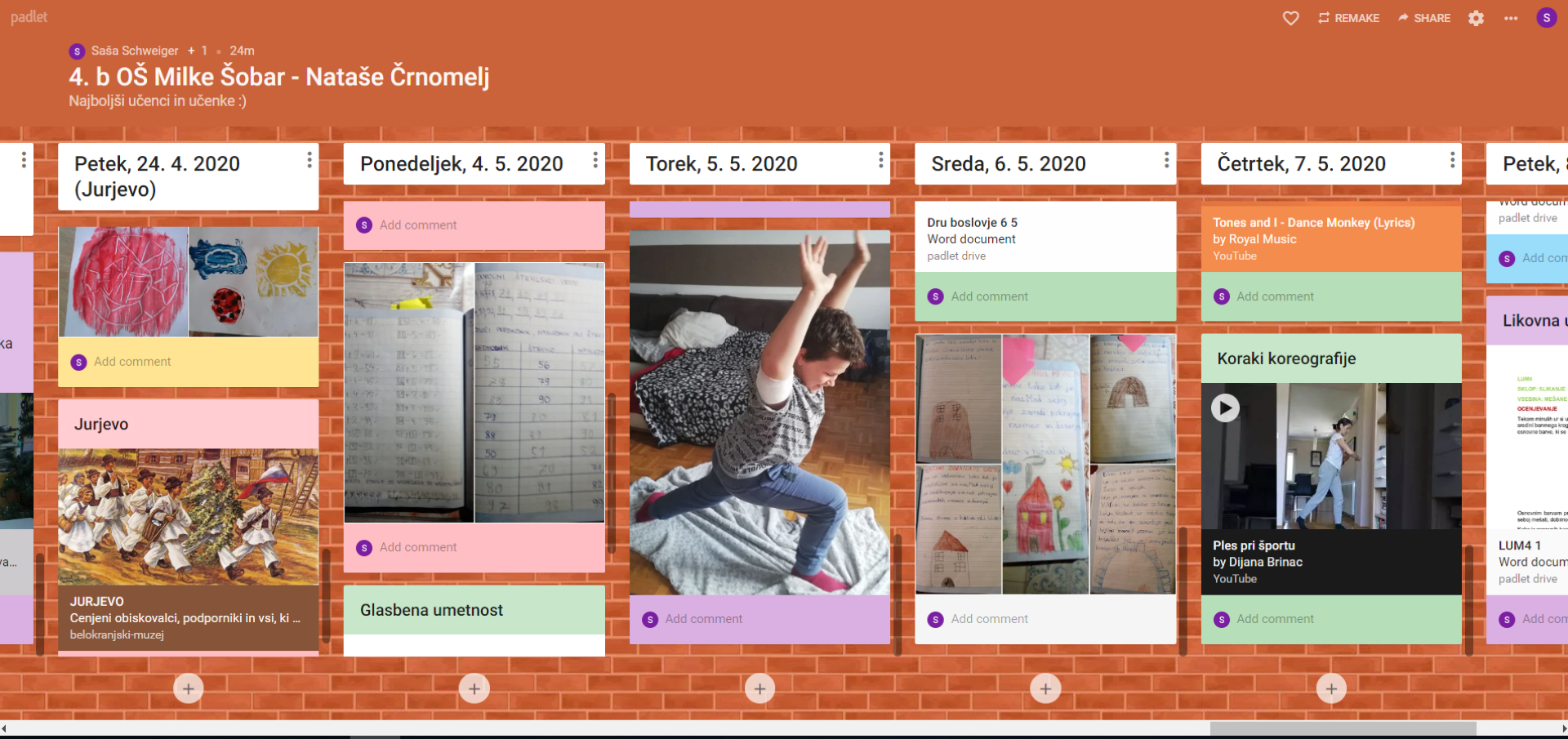Open the SHARE options
The height and width of the screenshot is (739, 1568).
[1424, 18]
